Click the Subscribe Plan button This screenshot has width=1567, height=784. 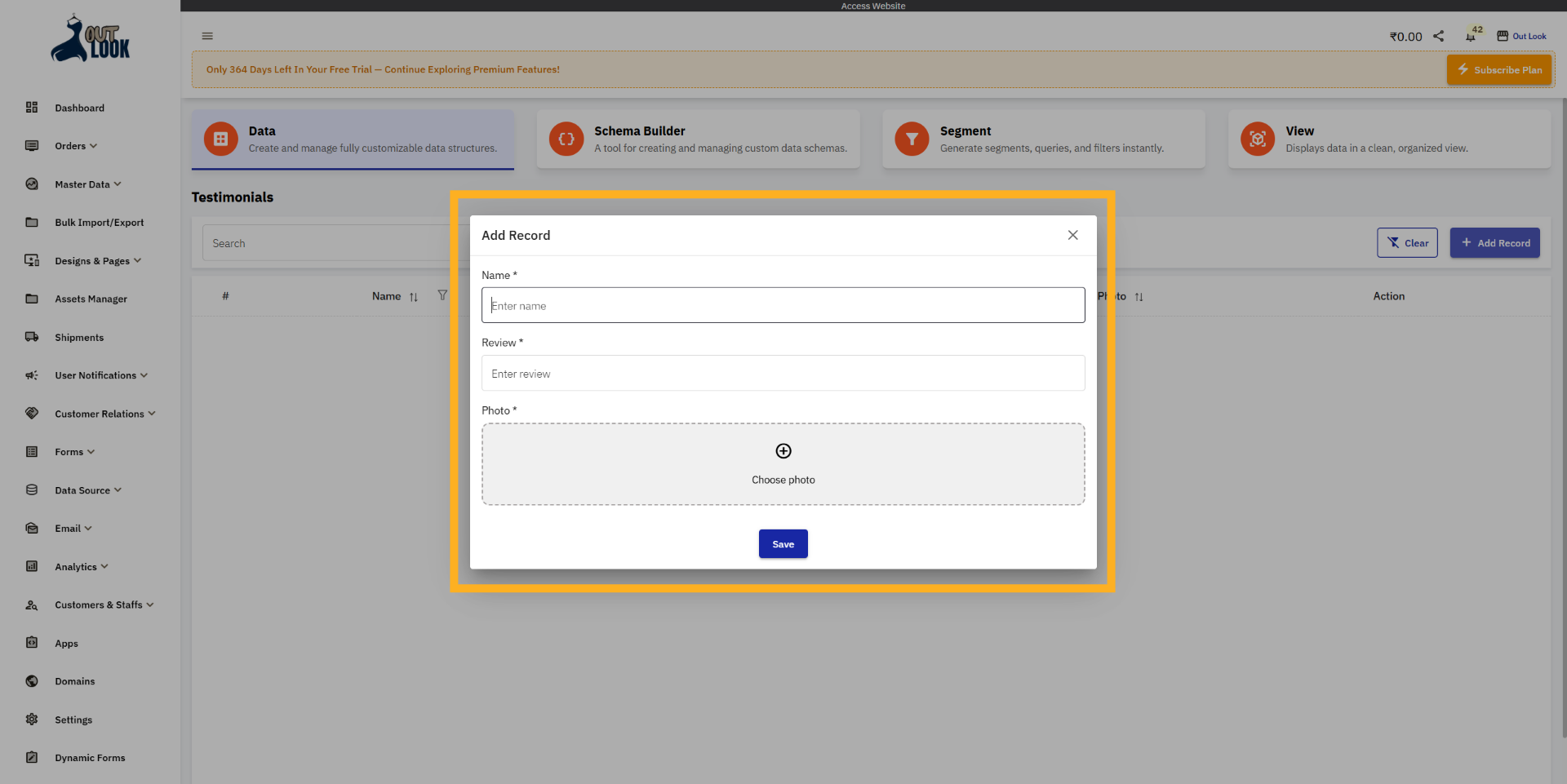pyautogui.click(x=1499, y=69)
